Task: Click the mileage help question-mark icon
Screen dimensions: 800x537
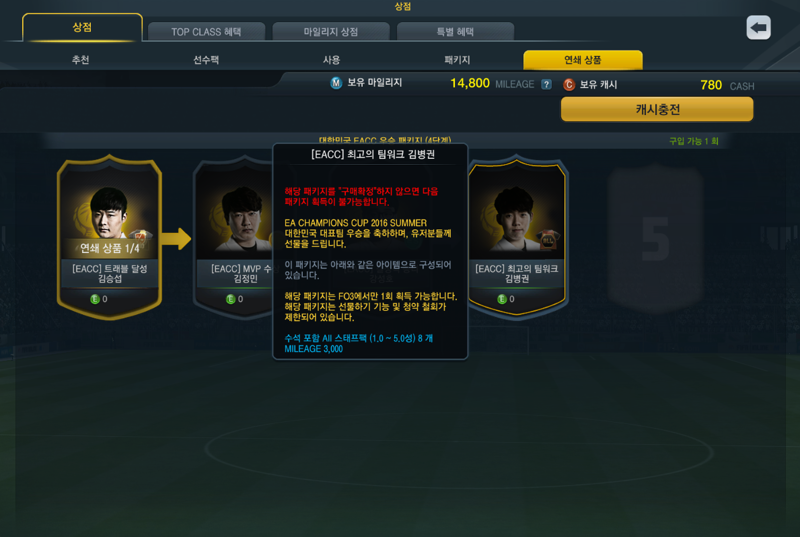Action: [x=546, y=84]
